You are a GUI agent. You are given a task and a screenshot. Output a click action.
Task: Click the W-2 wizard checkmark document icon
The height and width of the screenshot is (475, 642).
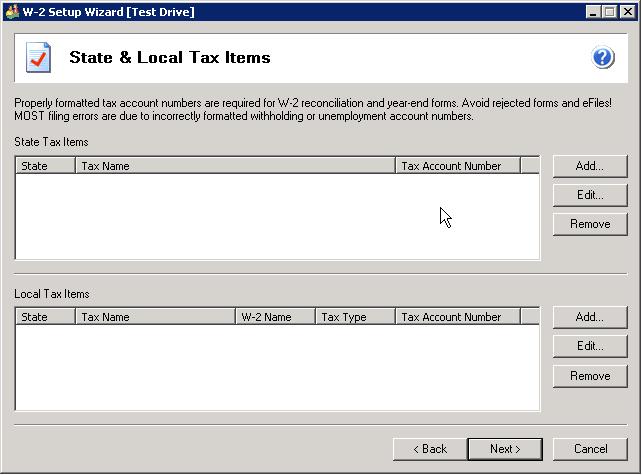(x=39, y=58)
